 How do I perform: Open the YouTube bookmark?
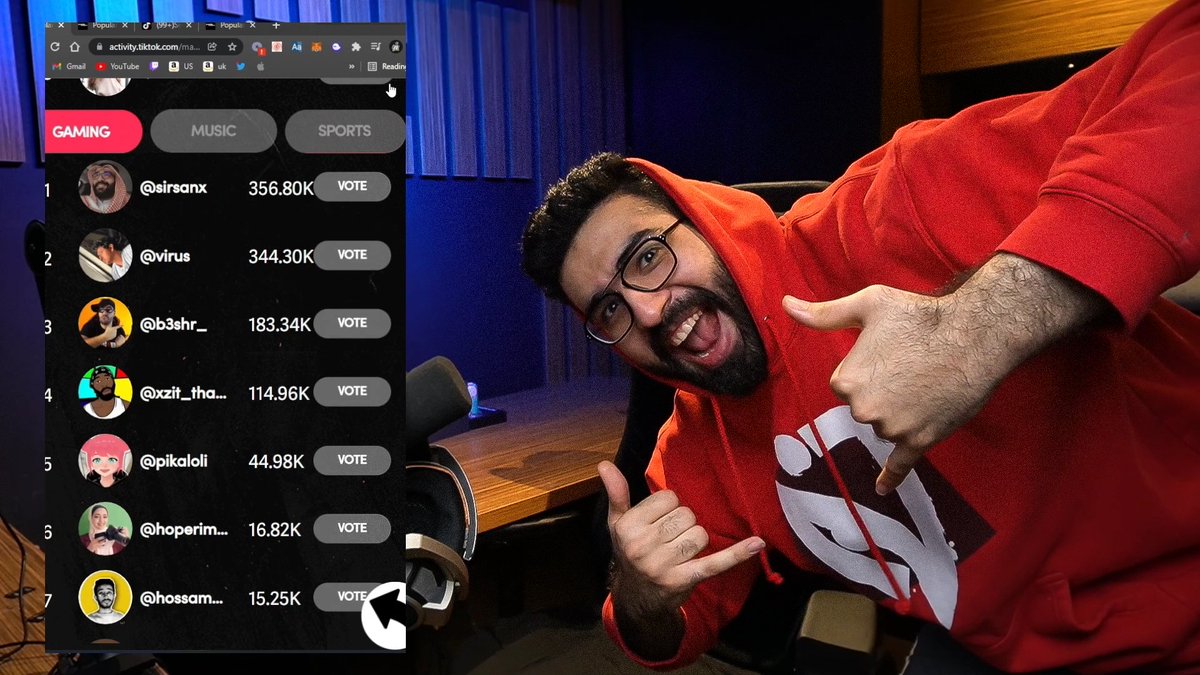(118, 66)
